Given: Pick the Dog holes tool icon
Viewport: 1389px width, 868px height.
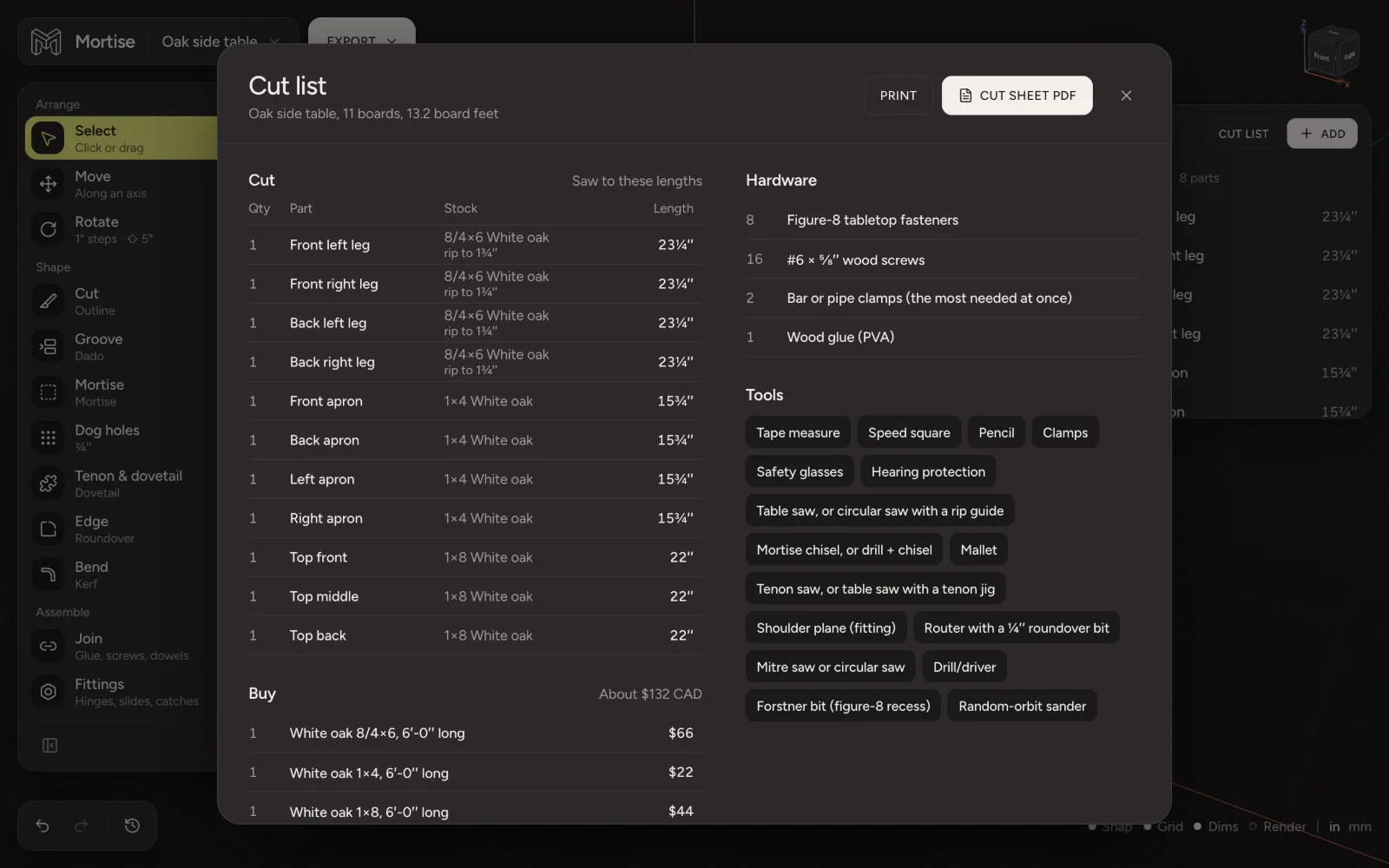Looking at the screenshot, I should pyautogui.click(x=48, y=437).
